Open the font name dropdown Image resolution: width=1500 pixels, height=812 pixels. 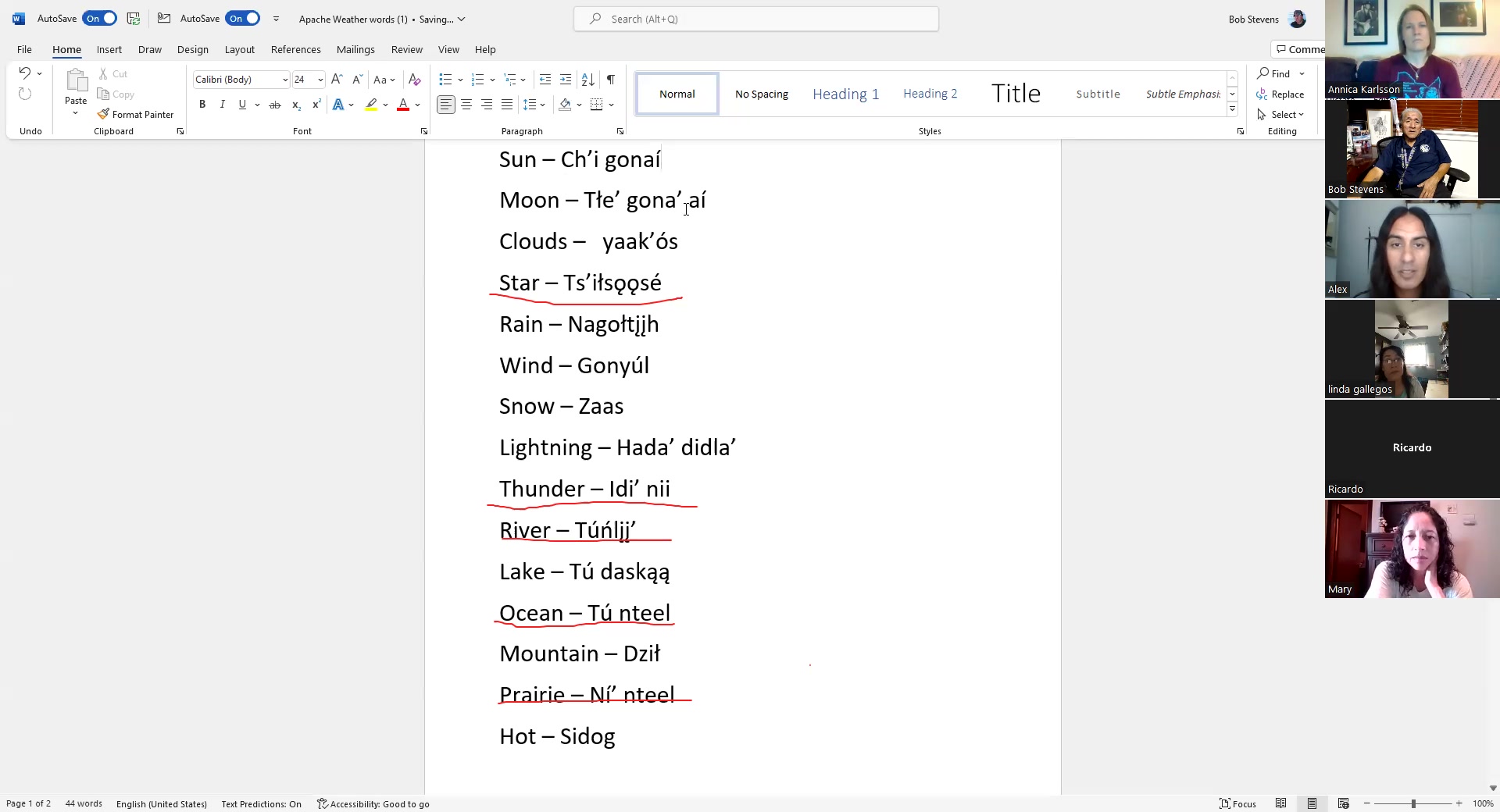(285, 80)
